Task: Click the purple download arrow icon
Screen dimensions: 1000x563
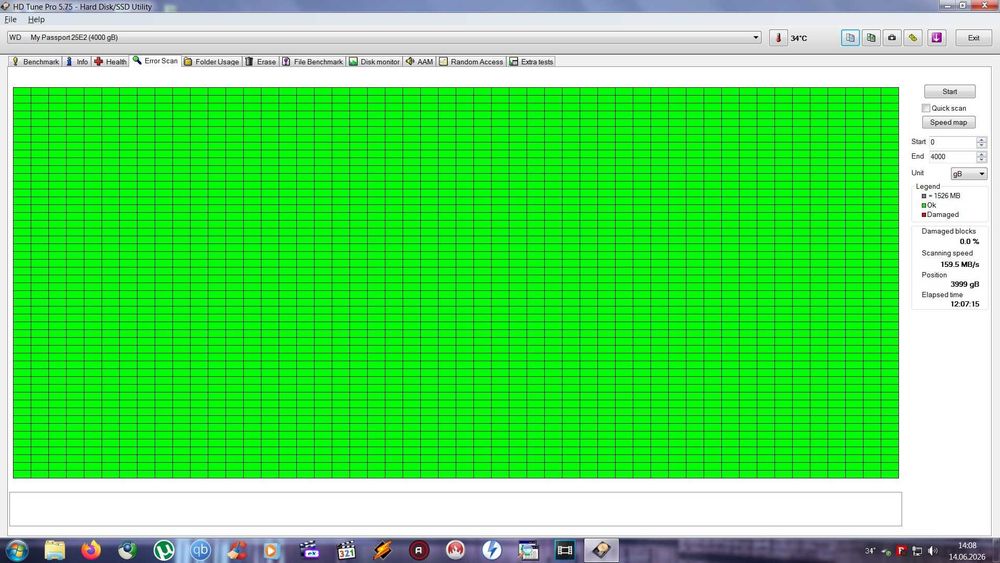Action: (x=936, y=38)
